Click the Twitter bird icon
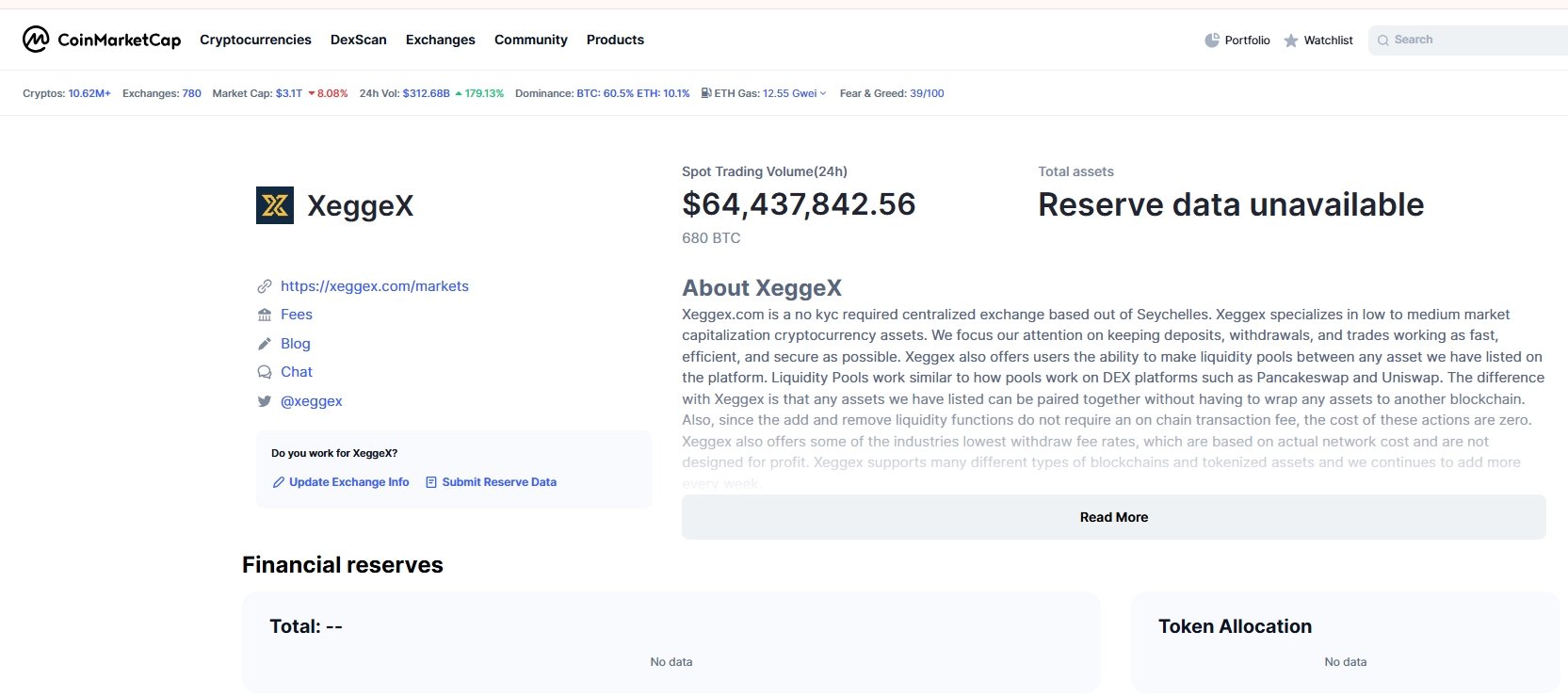 (265, 401)
